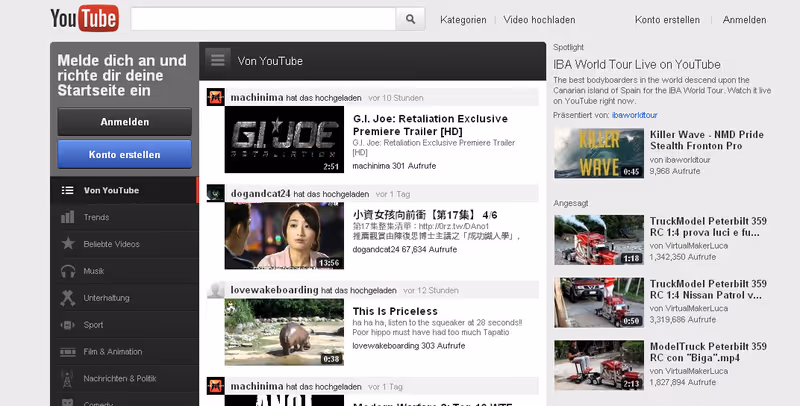The image size is (800, 406).
Task: Select the Beliebte Videos star icon
Action: (68, 244)
